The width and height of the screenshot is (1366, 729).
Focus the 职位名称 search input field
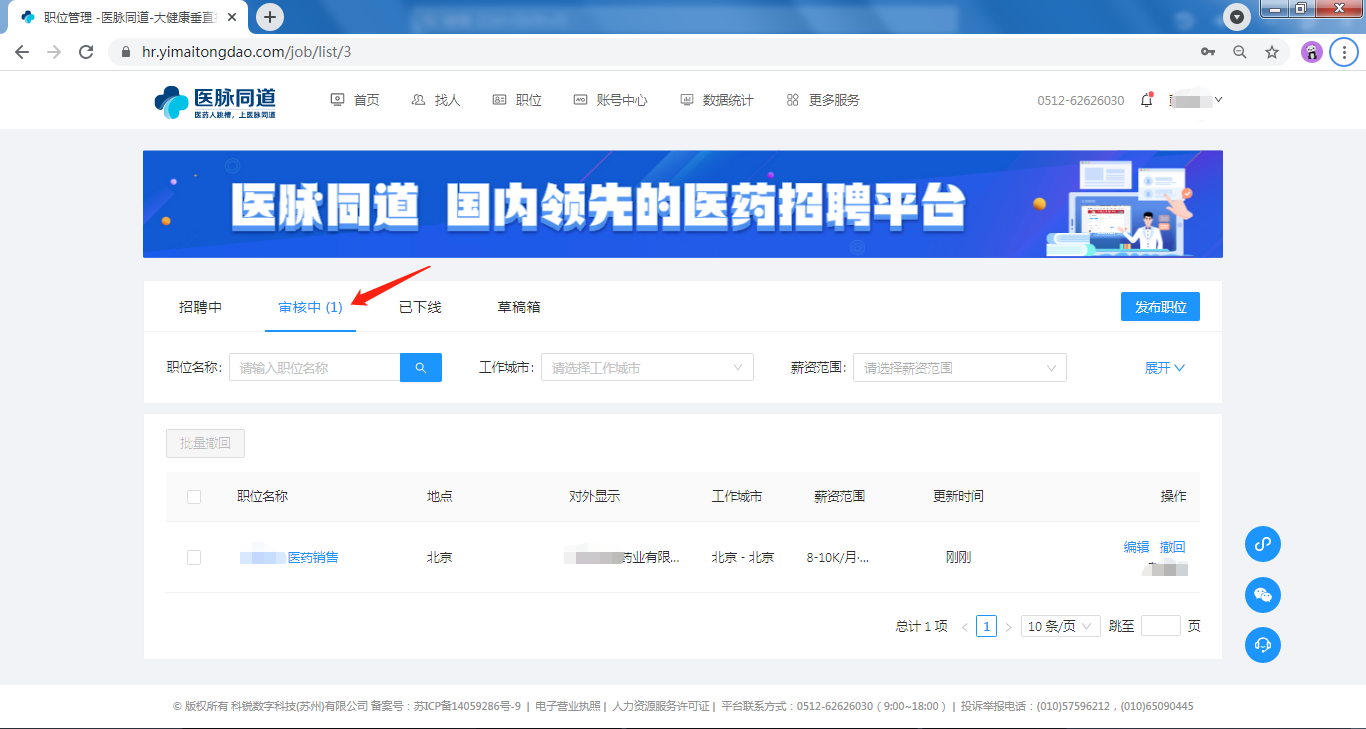point(315,368)
